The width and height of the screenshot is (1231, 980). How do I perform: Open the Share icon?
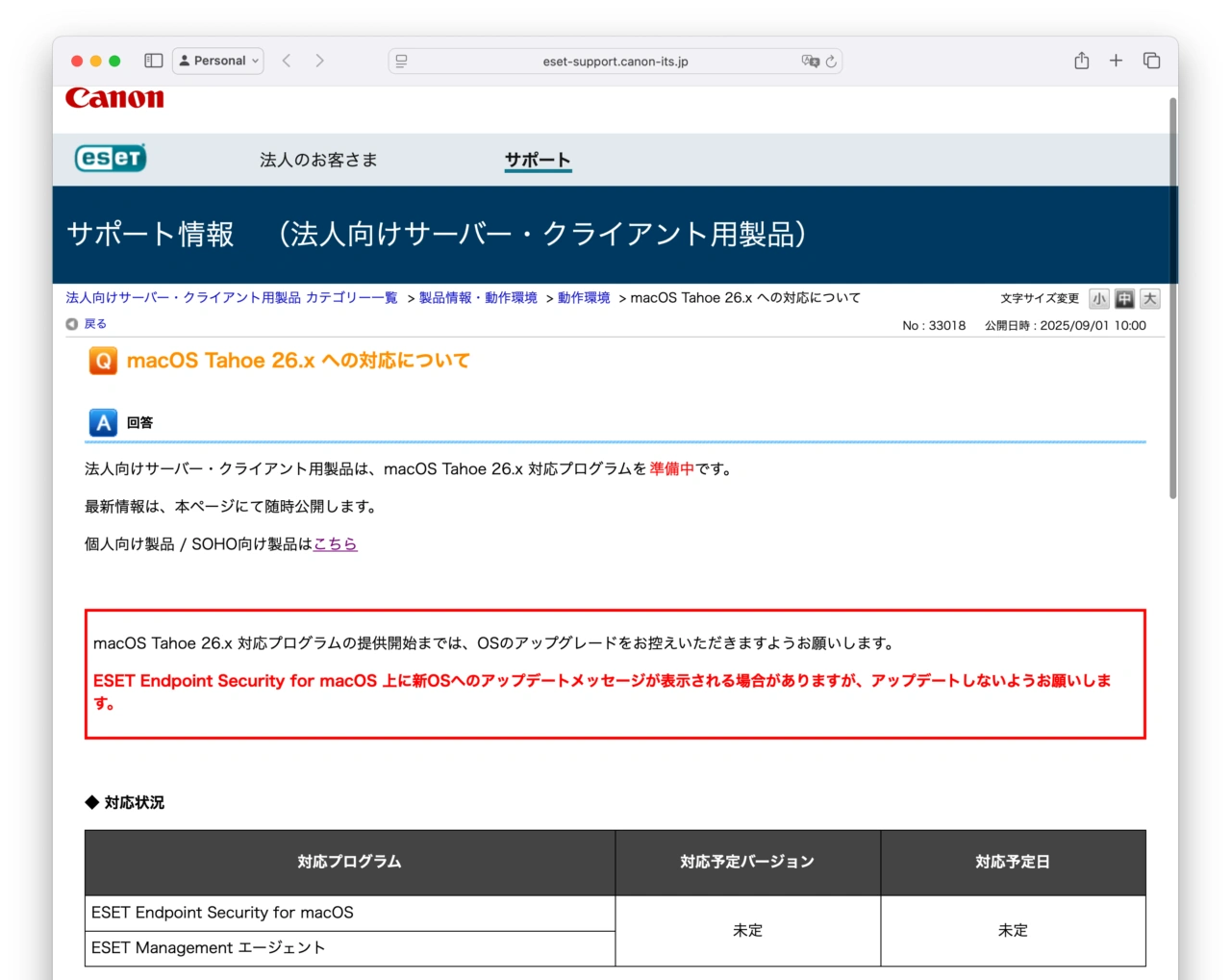pos(1081,60)
